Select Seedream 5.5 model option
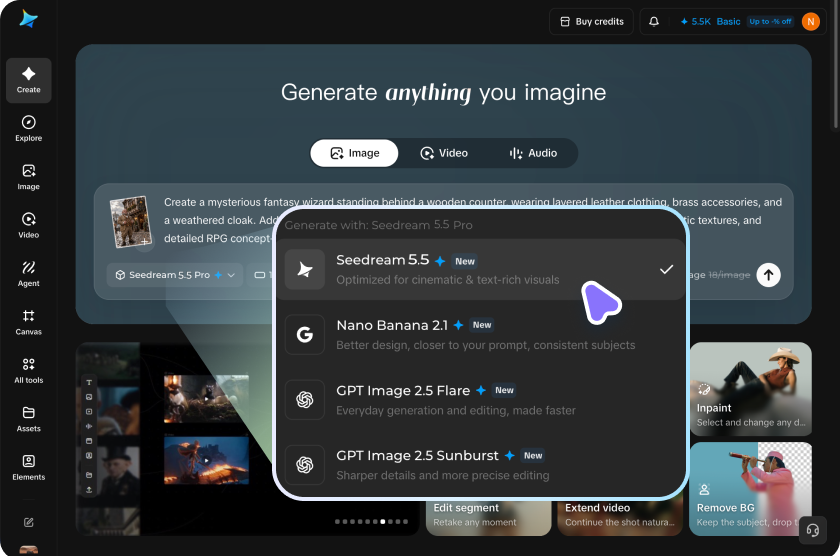840x560 pixels. click(481, 270)
